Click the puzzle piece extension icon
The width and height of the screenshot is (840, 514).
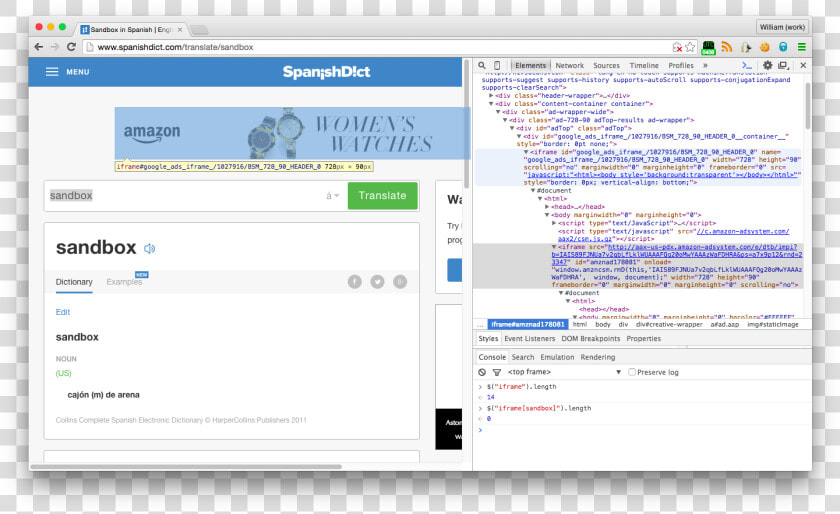(x=746, y=47)
